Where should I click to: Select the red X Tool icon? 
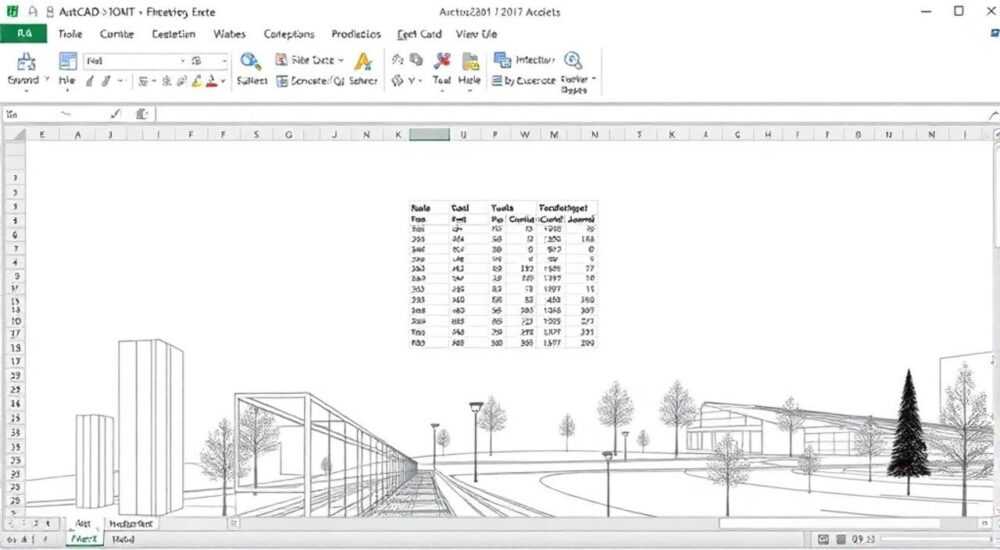click(441, 61)
